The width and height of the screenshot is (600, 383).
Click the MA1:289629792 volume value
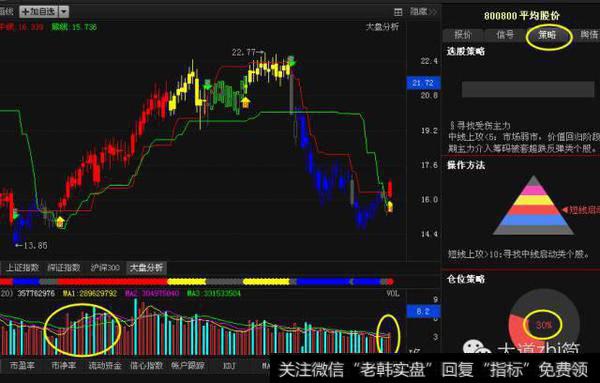90,293
